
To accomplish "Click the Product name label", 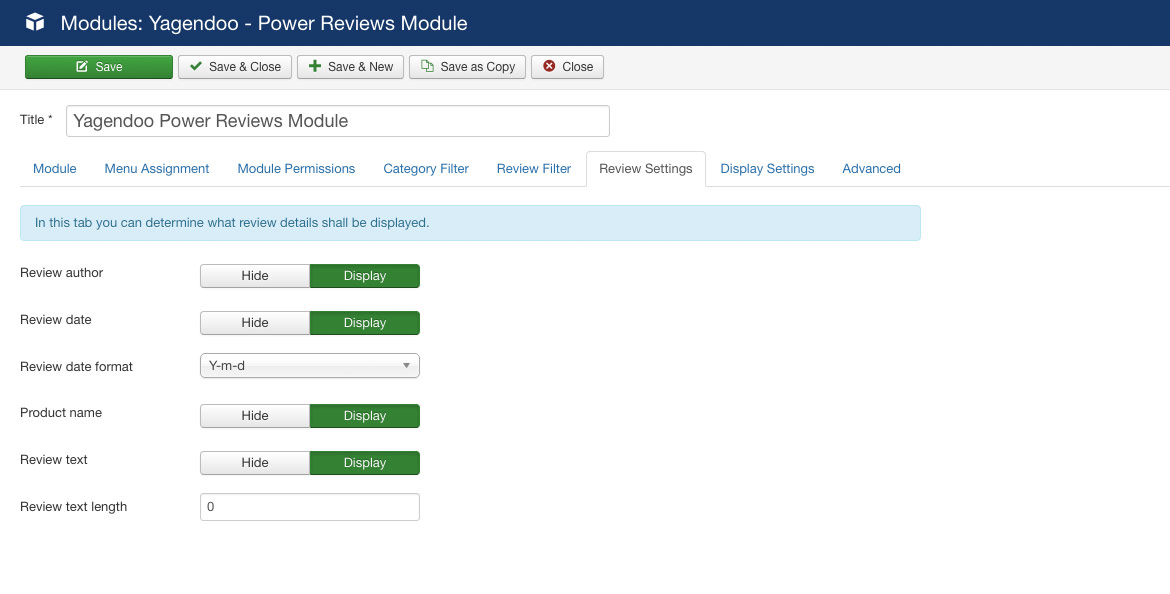I will click(x=61, y=413).
